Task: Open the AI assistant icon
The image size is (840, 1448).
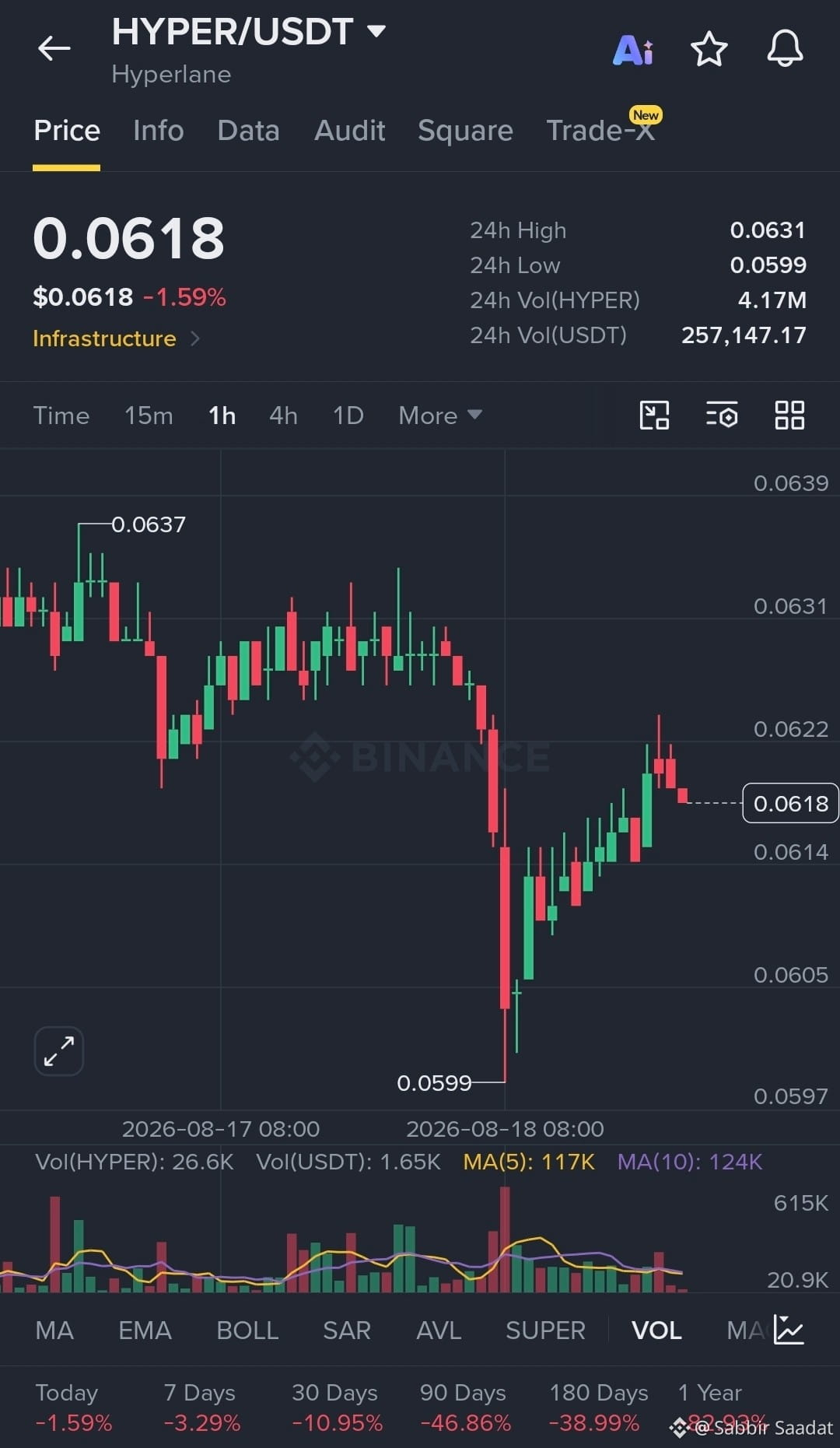Action: point(633,50)
